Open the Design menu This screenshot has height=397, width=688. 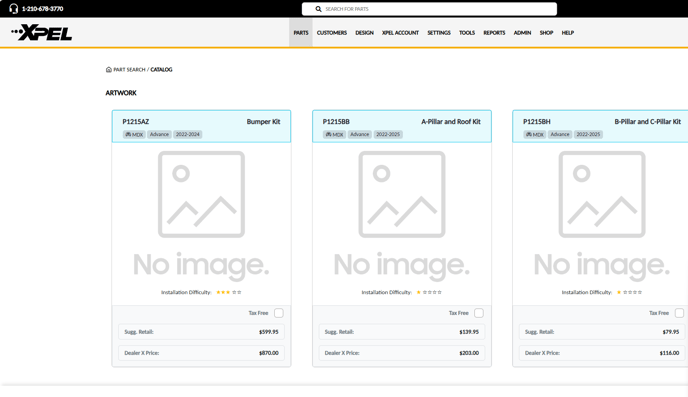click(x=364, y=32)
